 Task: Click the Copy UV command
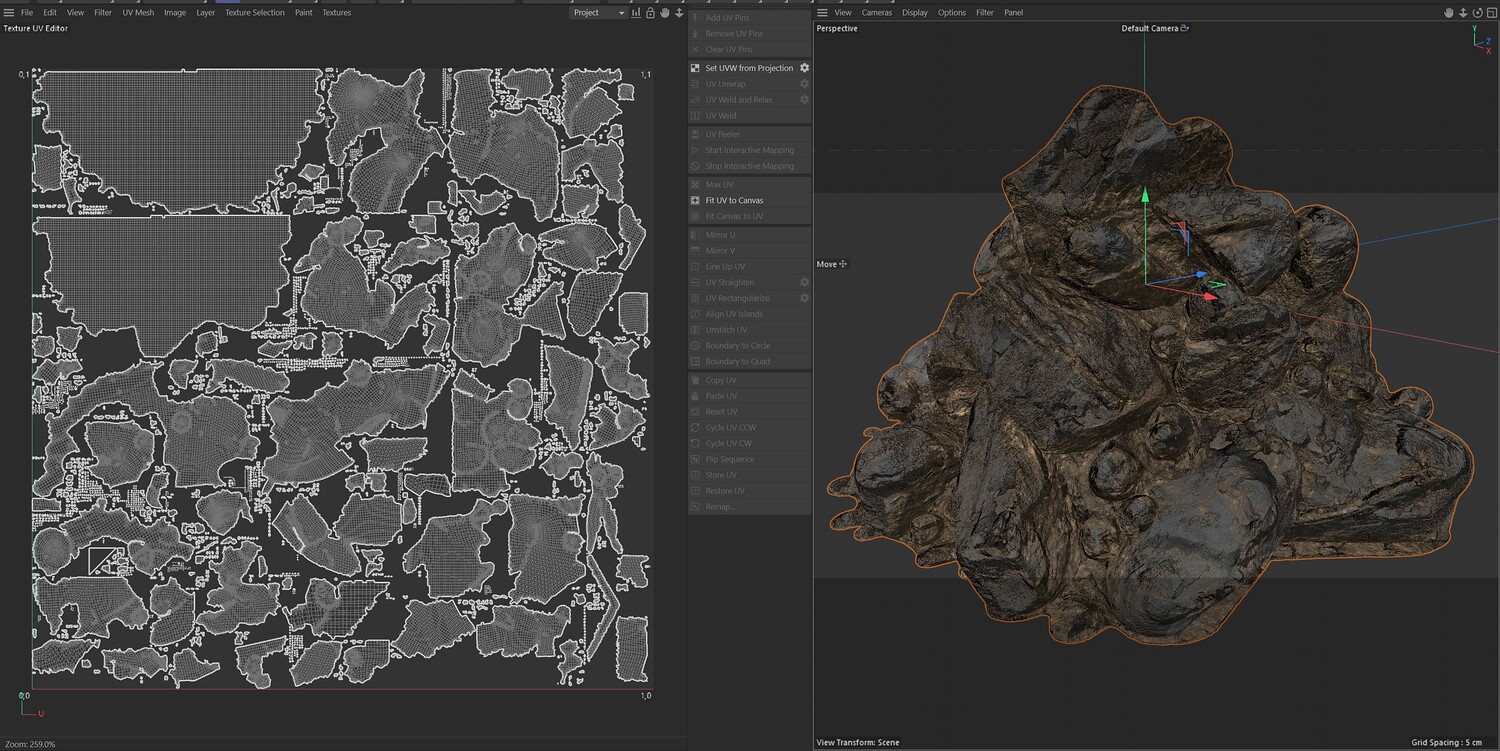pos(750,380)
